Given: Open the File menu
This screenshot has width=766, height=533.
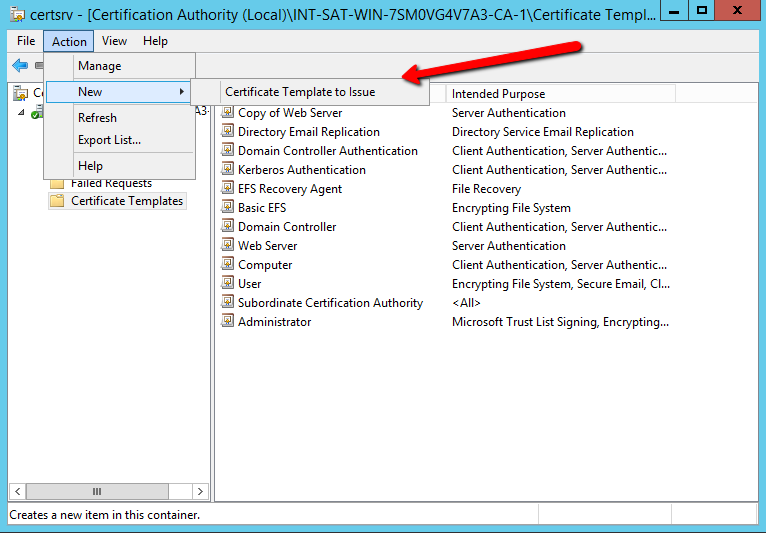Looking at the screenshot, I should pyautogui.click(x=26, y=41).
